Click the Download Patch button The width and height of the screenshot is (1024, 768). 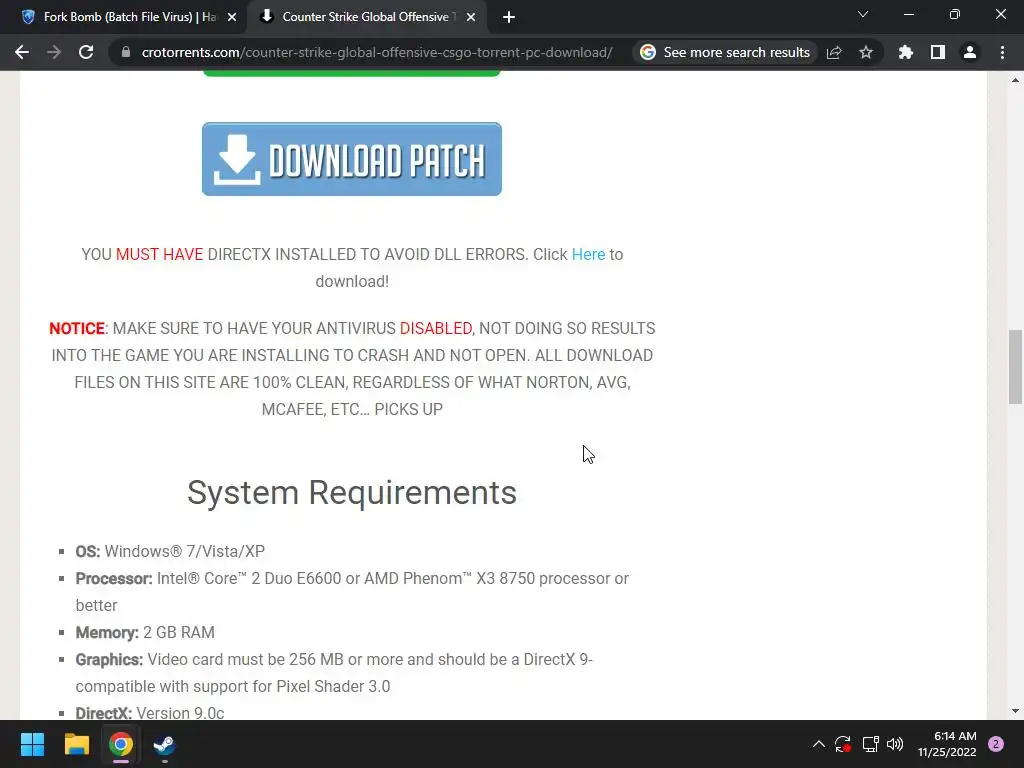(352, 159)
